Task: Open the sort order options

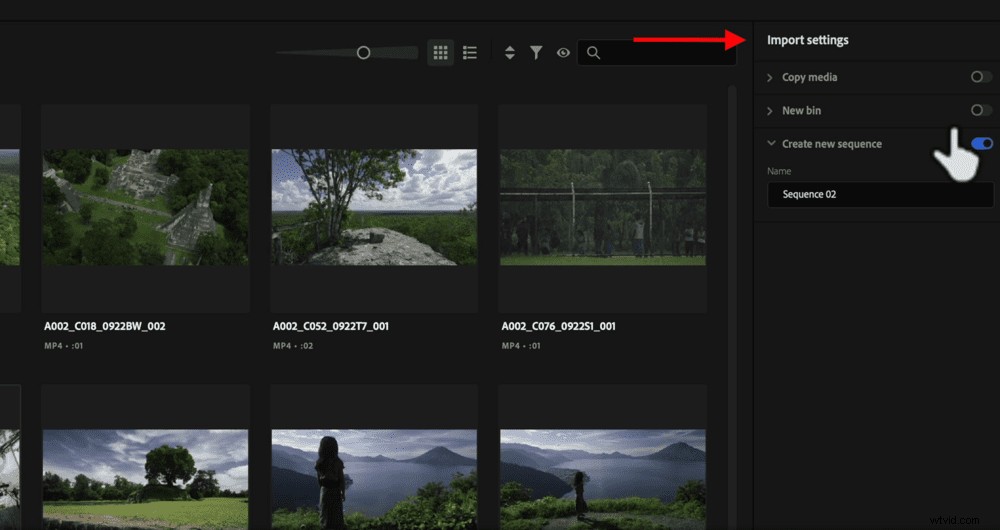Action: click(510, 53)
